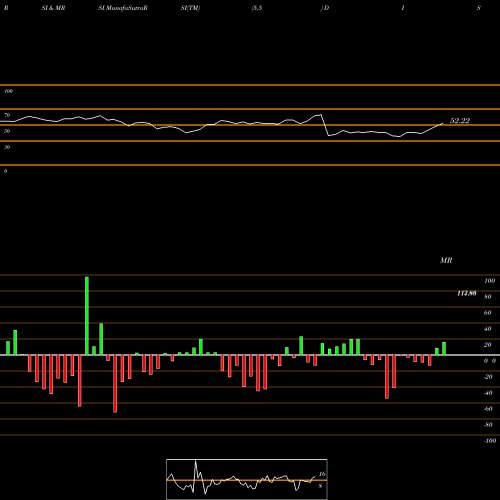500x500 pixels.
Task: Click the deepest red MR histogram bar
Action: [115, 384]
